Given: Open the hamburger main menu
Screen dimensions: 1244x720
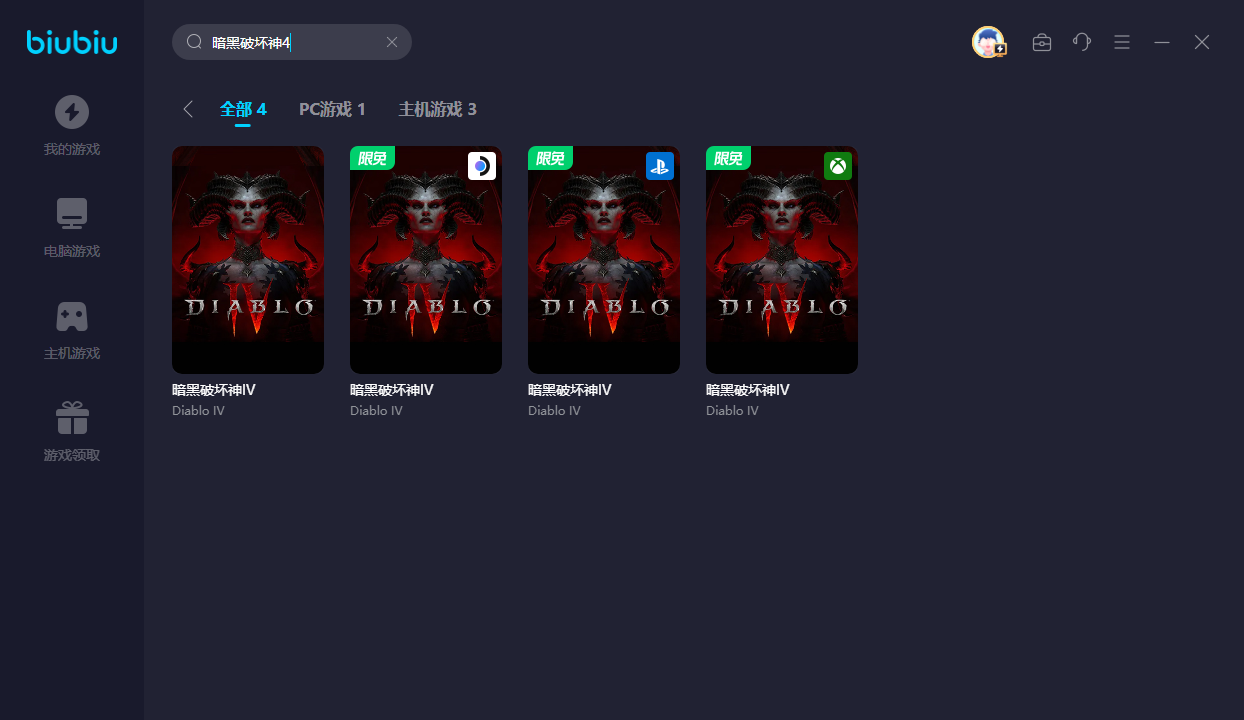Looking at the screenshot, I should [1122, 42].
